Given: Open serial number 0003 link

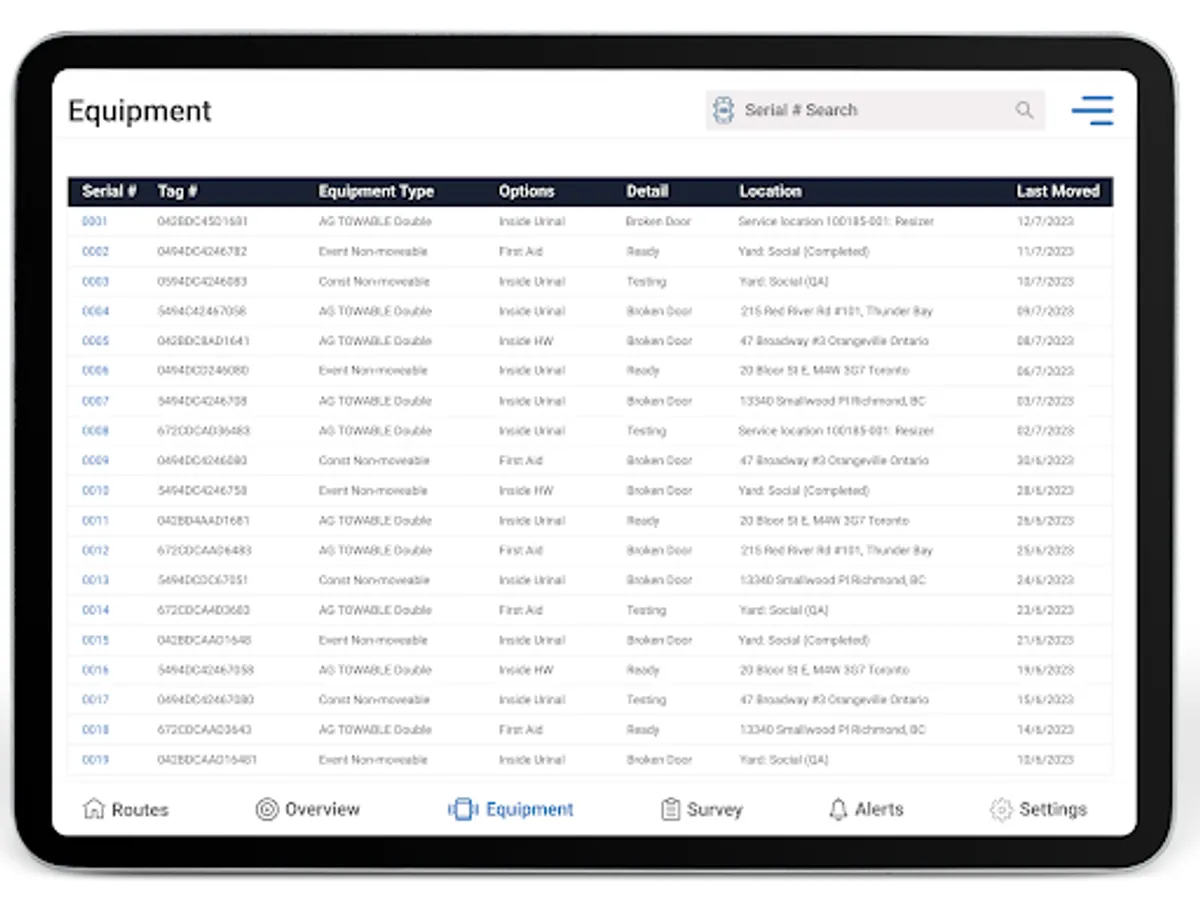Looking at the screenshot, I should point(95,281).
